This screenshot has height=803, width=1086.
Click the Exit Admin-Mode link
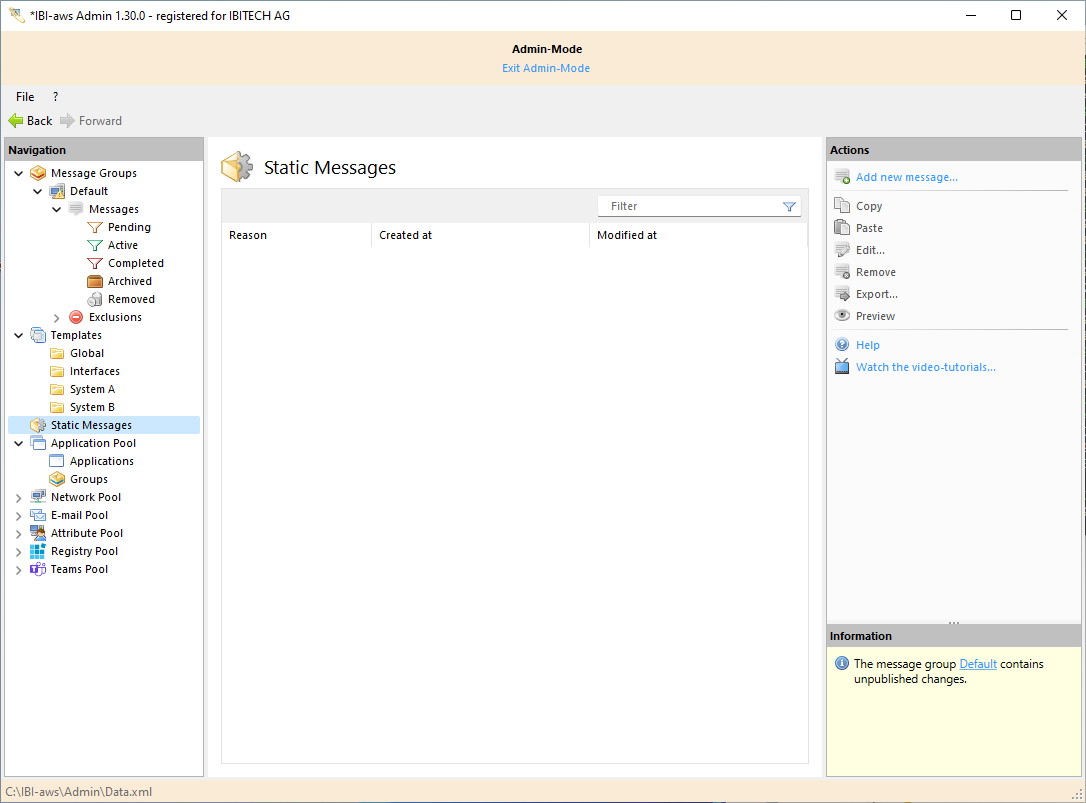click(x=545, y=68)
